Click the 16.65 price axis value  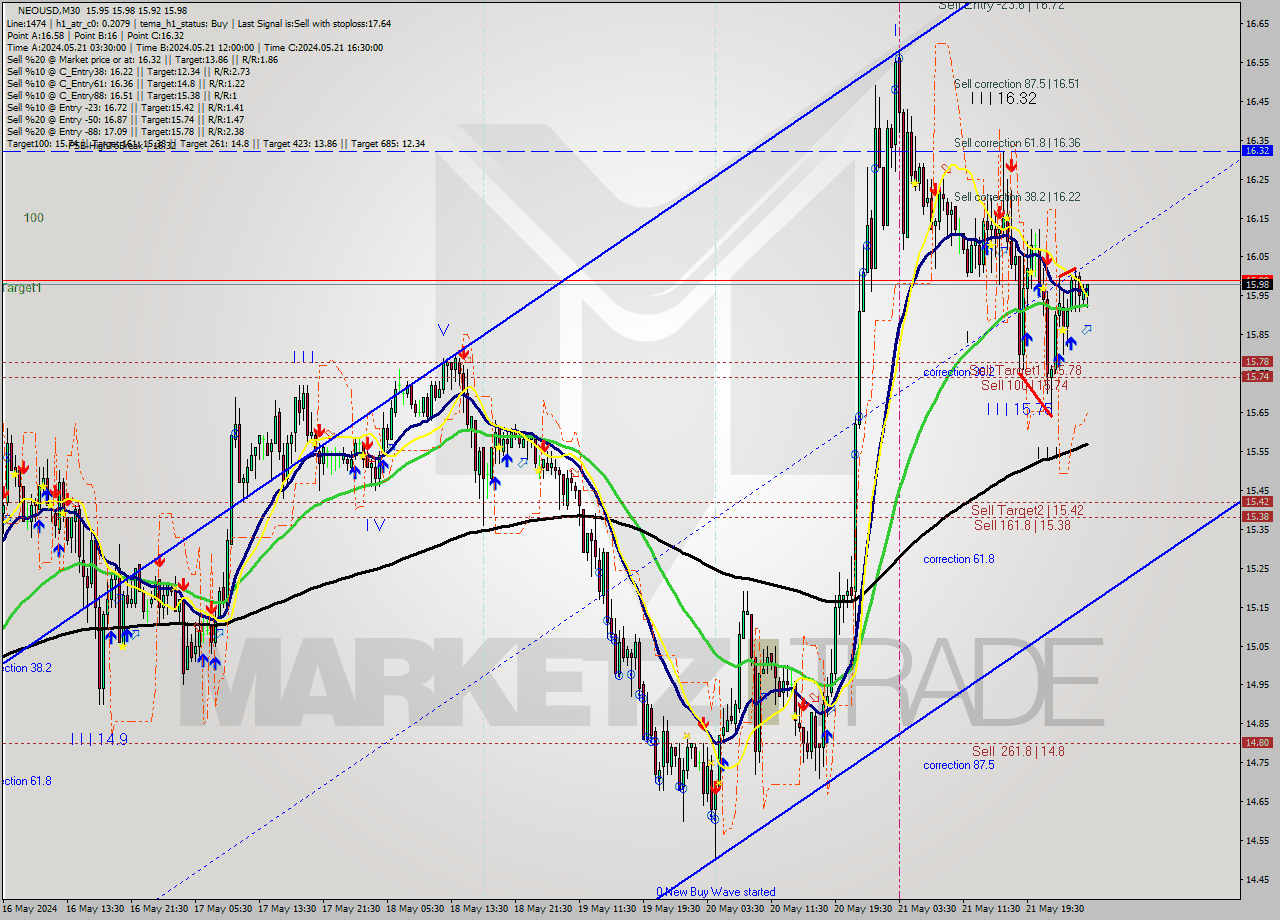pyautogui.click(x=1256, y=23)
